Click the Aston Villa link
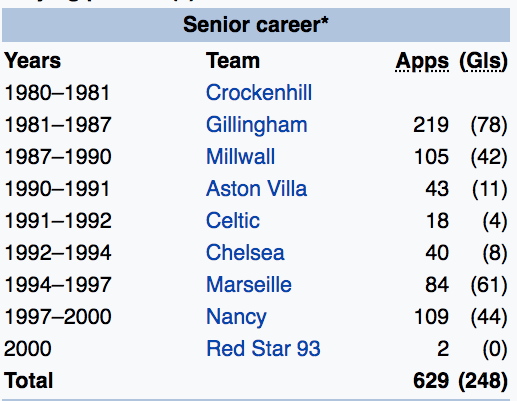 [256, 188]
